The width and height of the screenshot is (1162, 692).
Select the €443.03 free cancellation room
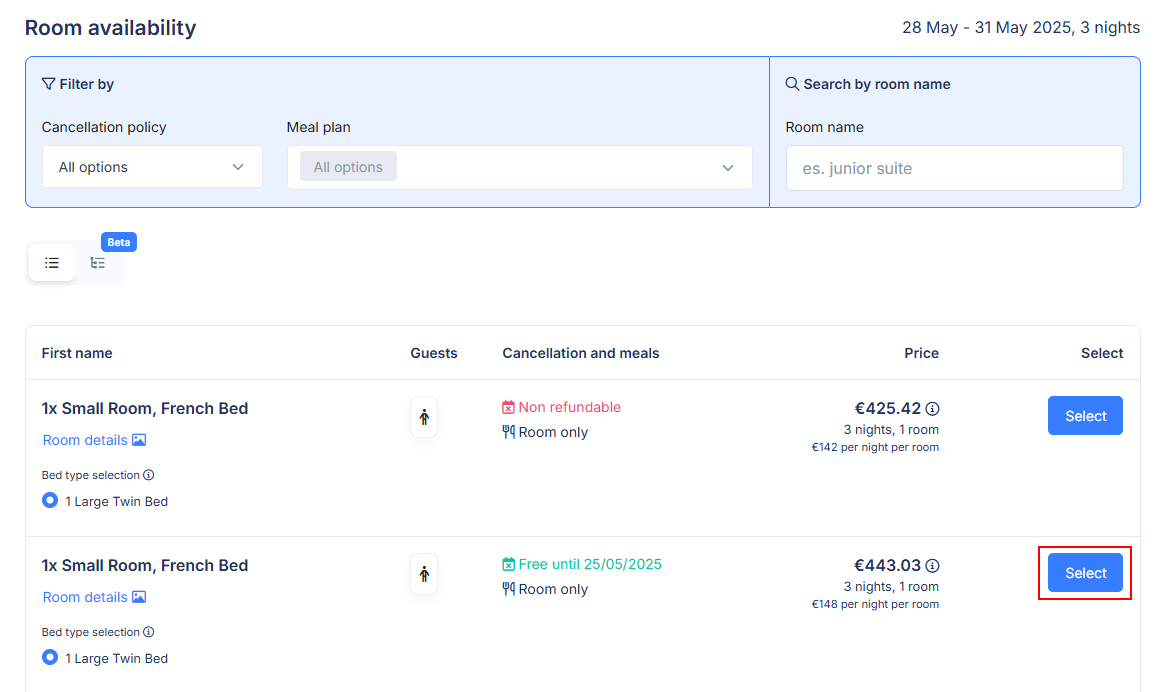pyautogui.click(x=1085, y=573)
